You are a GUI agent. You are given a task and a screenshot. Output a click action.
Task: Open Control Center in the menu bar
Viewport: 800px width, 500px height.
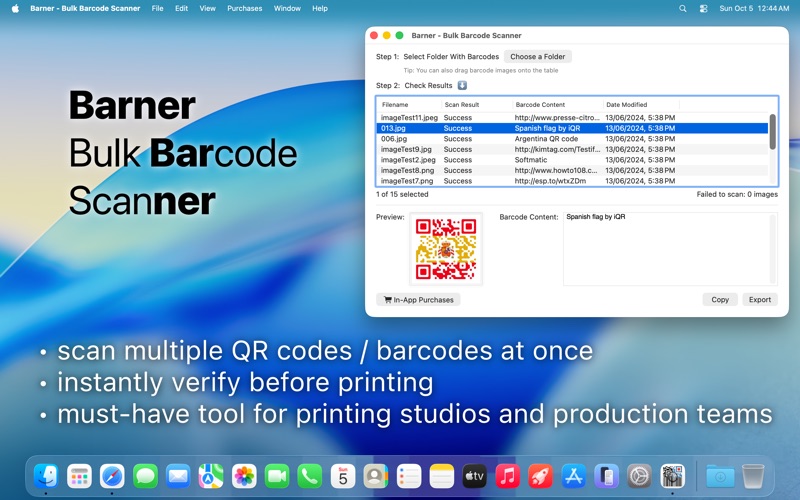point(704,8)
